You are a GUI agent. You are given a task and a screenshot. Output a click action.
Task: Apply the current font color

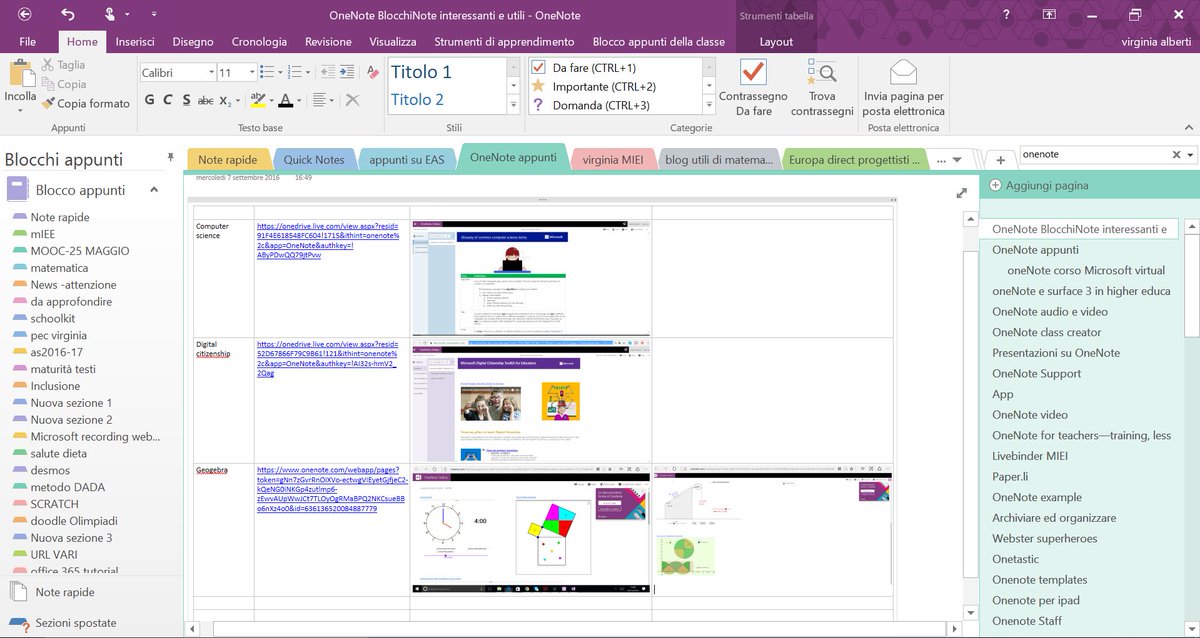(287, 100)
